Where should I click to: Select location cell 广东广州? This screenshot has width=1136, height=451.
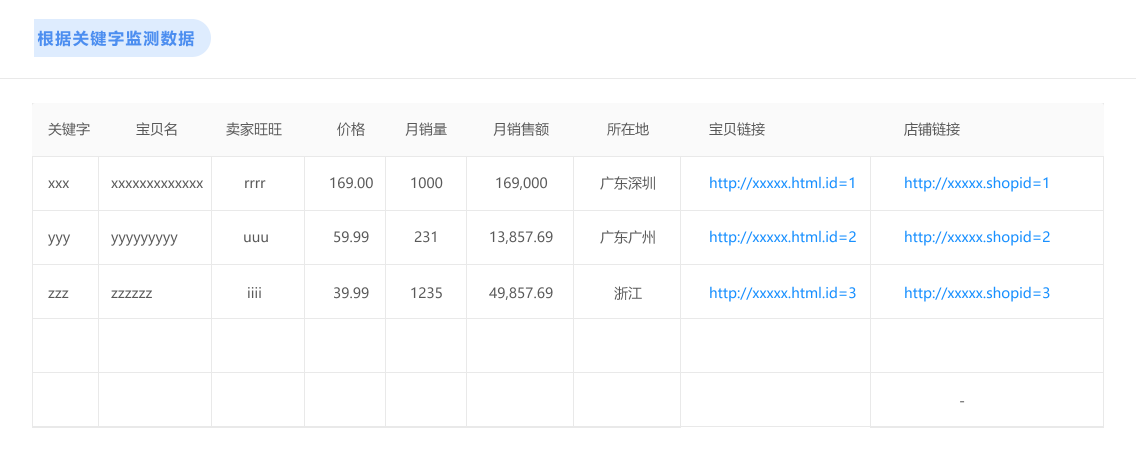[628, 237]
